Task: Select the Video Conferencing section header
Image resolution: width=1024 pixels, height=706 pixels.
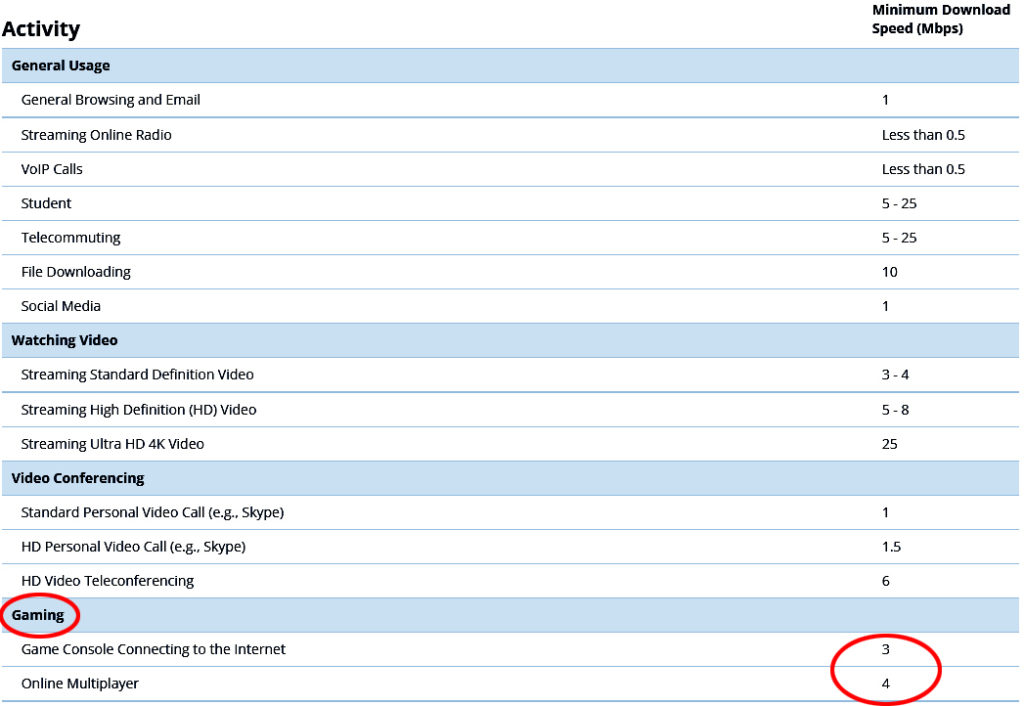Action: pos(78,478)
